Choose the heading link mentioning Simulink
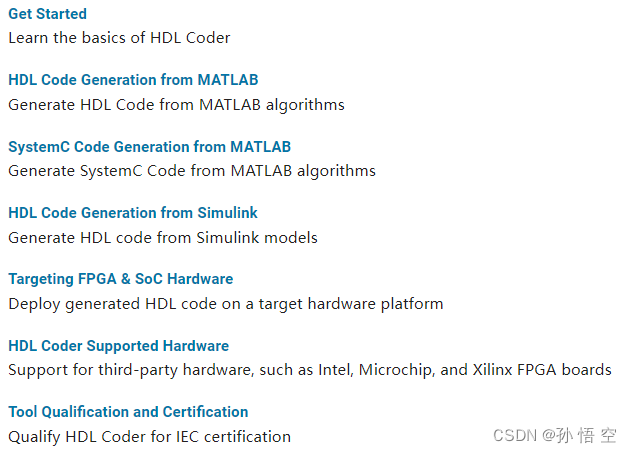Image resolution: width=632 pixels, height=453 pixels. [133, 213]
